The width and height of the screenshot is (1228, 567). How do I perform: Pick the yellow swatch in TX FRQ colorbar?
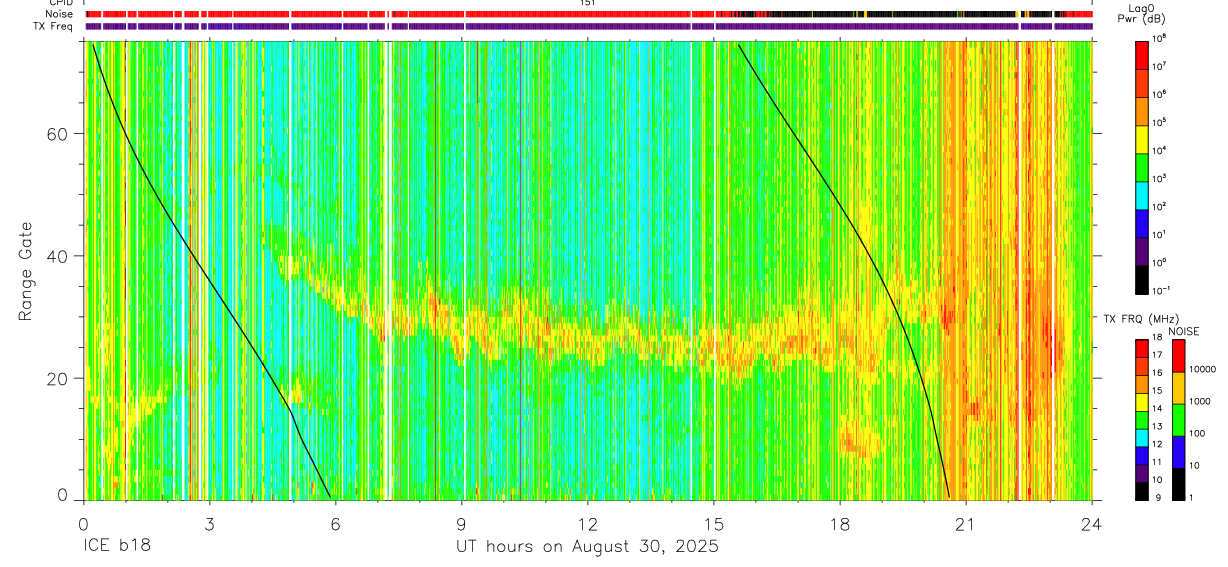click(1141, 402)
